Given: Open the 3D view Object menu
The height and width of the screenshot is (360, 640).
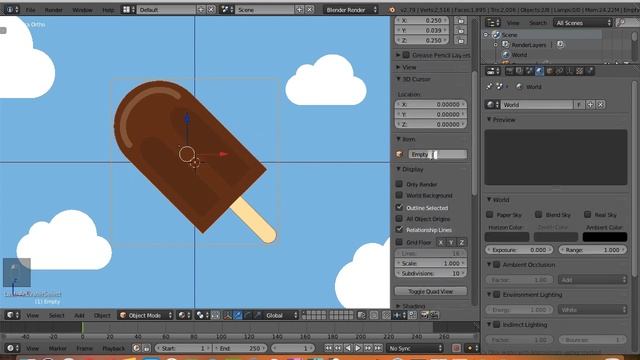Looking at the screenshot, I should 102,315.
